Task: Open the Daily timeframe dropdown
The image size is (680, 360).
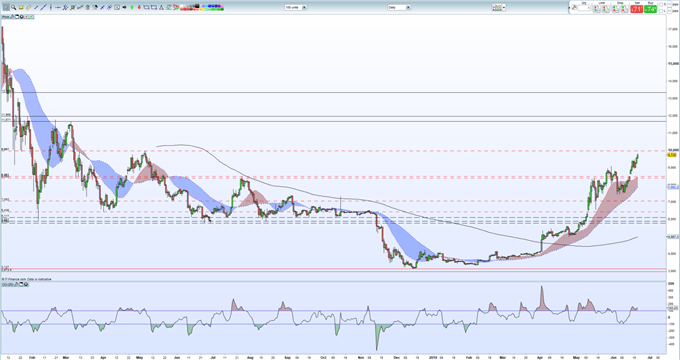Action: (x=399, y=7)
